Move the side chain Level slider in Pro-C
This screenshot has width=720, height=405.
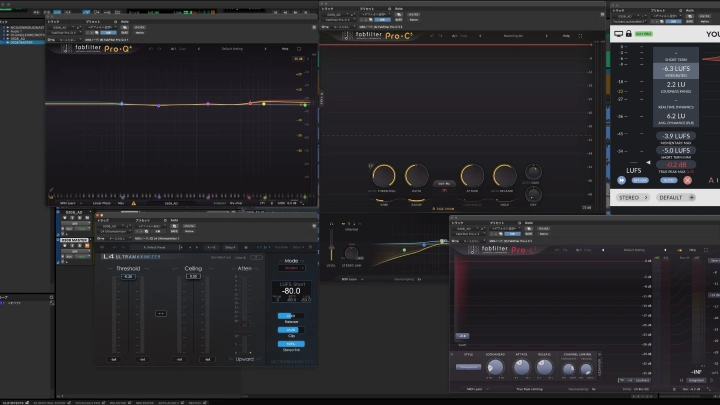(x=331, y=245)
